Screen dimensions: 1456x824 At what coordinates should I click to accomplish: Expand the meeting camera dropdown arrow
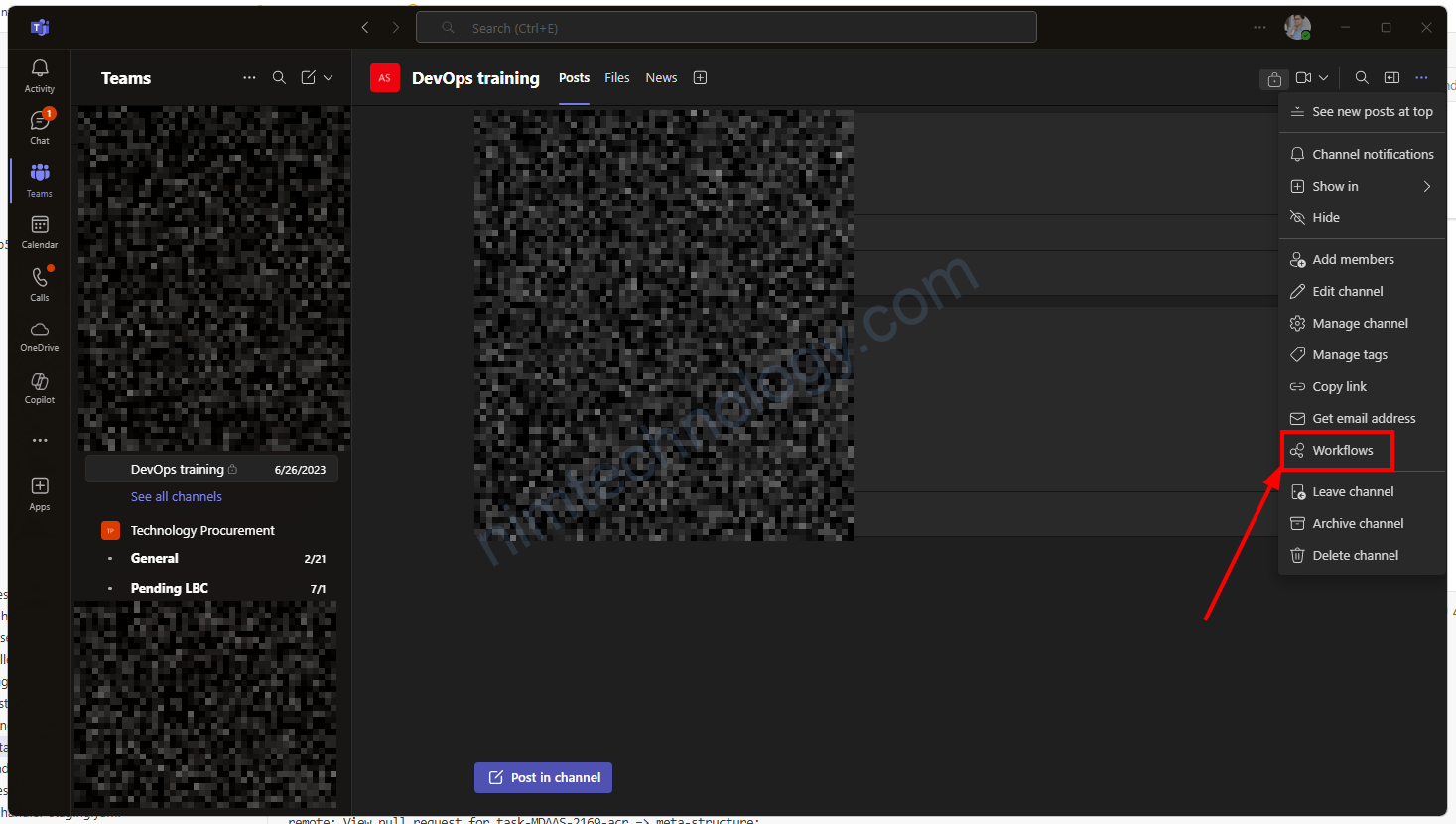pyautogui.click(x=1324, y=78)
